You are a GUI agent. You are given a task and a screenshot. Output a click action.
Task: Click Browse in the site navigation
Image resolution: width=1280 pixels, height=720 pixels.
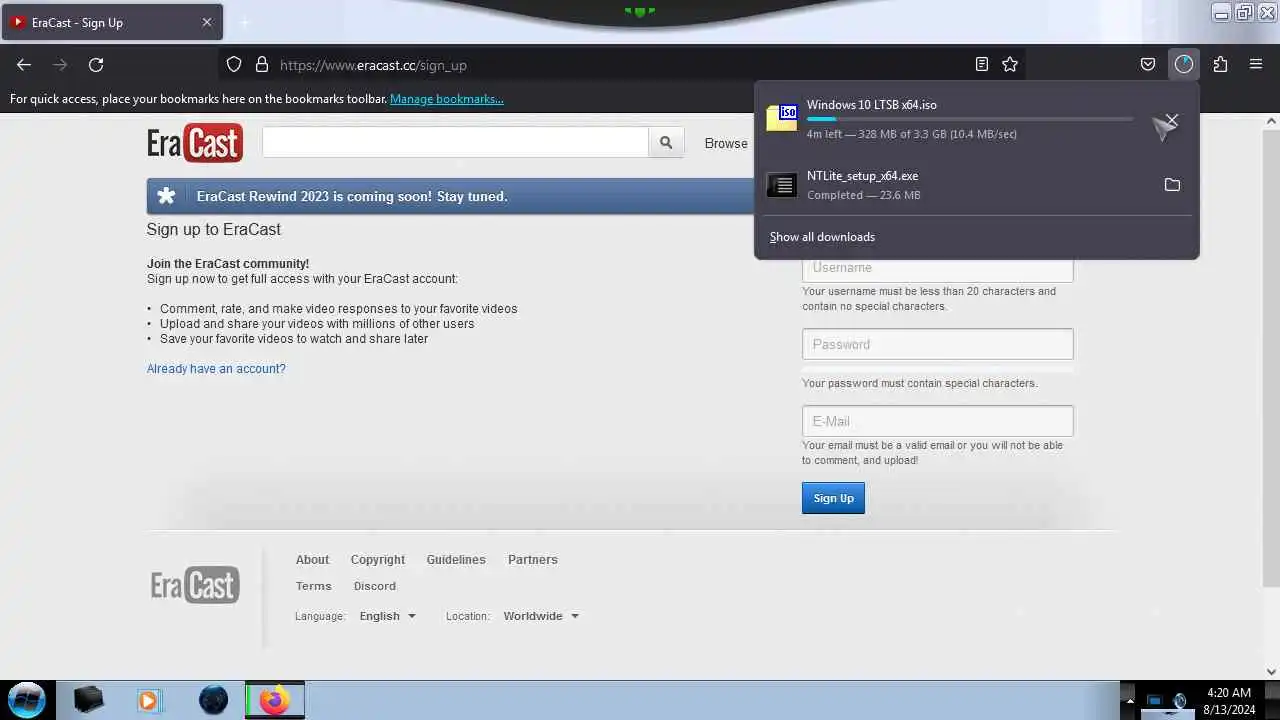click(x=726, y=143)
